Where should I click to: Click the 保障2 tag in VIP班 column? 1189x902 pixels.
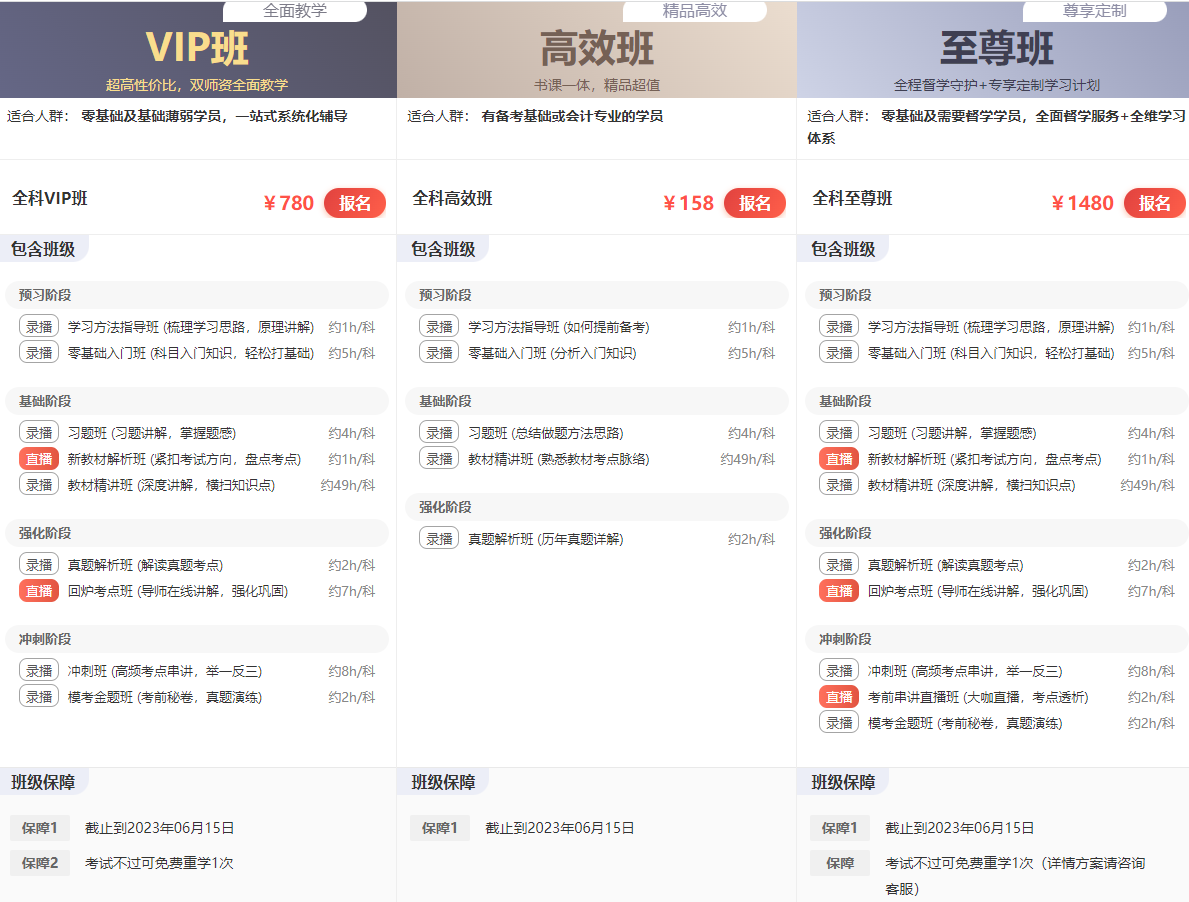(40, 863)
